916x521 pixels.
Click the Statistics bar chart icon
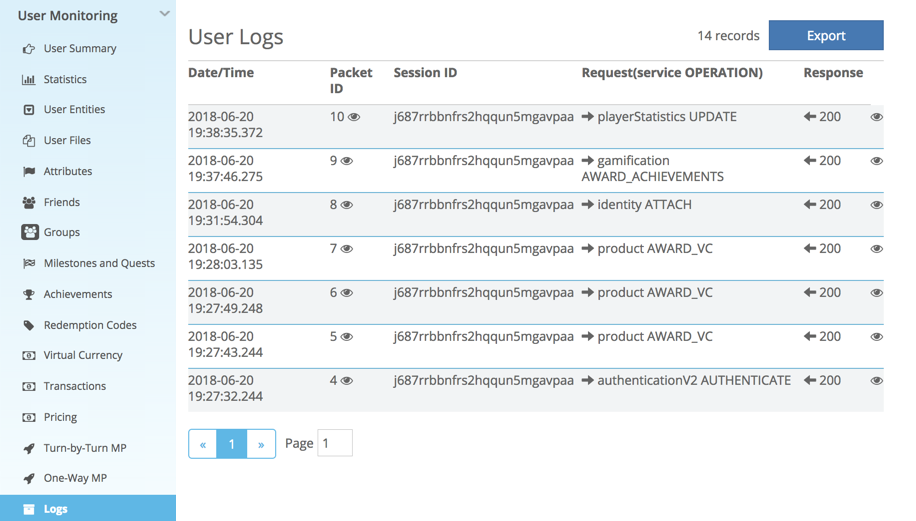tap(29, 80)
